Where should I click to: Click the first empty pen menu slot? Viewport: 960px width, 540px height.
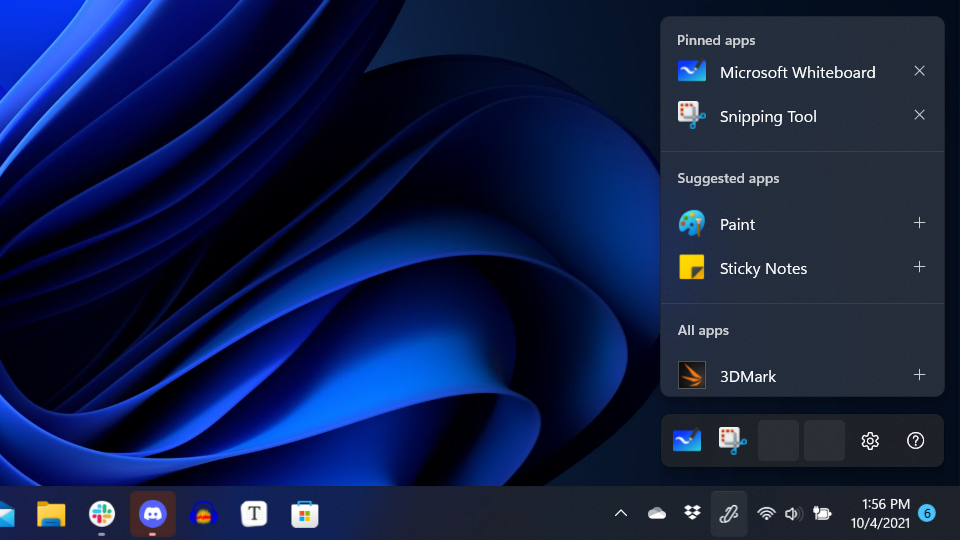point(778,440)
